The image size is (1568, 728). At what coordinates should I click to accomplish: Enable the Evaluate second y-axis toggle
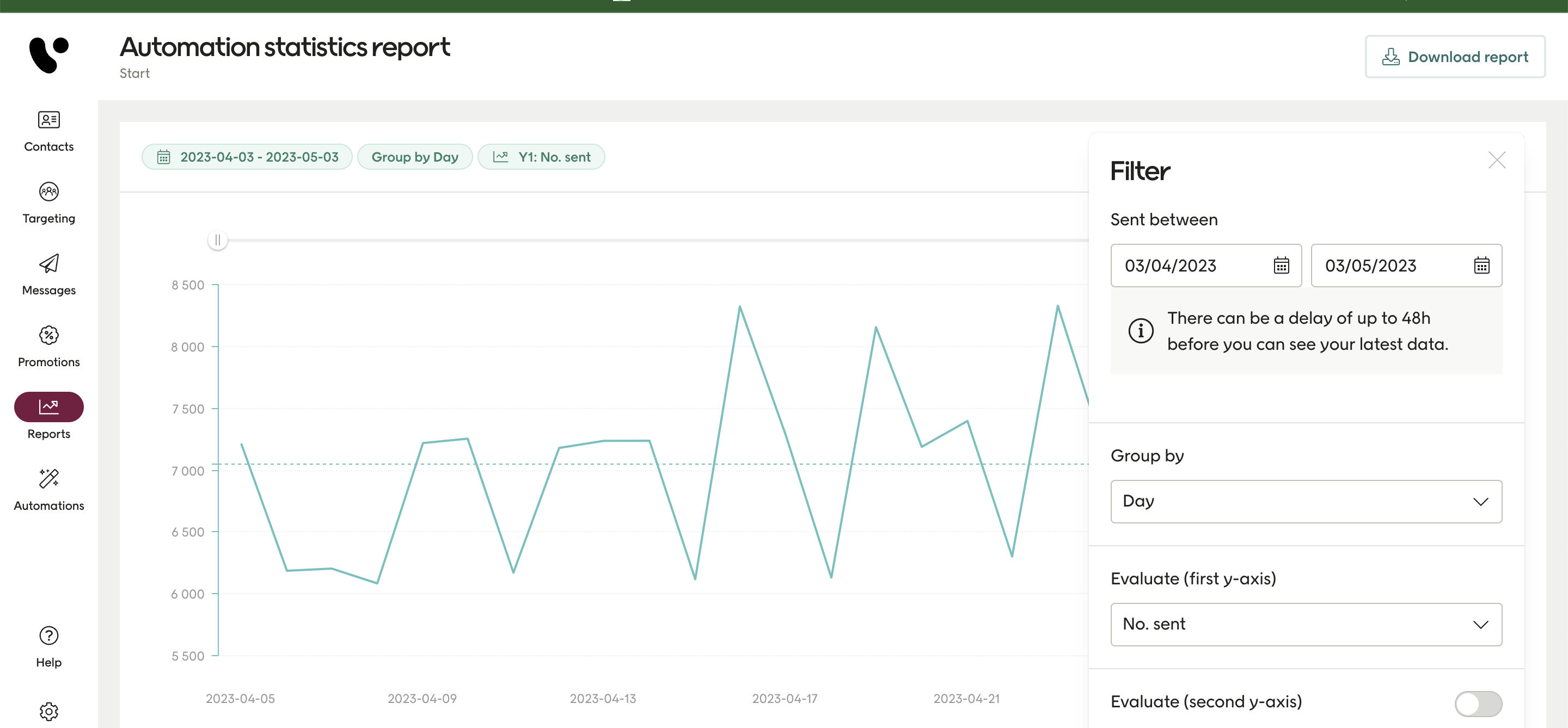click(x=1479, y=704)
